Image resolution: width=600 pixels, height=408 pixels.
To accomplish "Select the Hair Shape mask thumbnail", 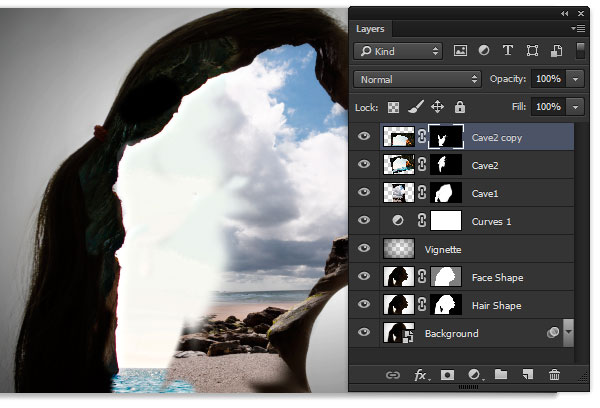I will point(446,304).
